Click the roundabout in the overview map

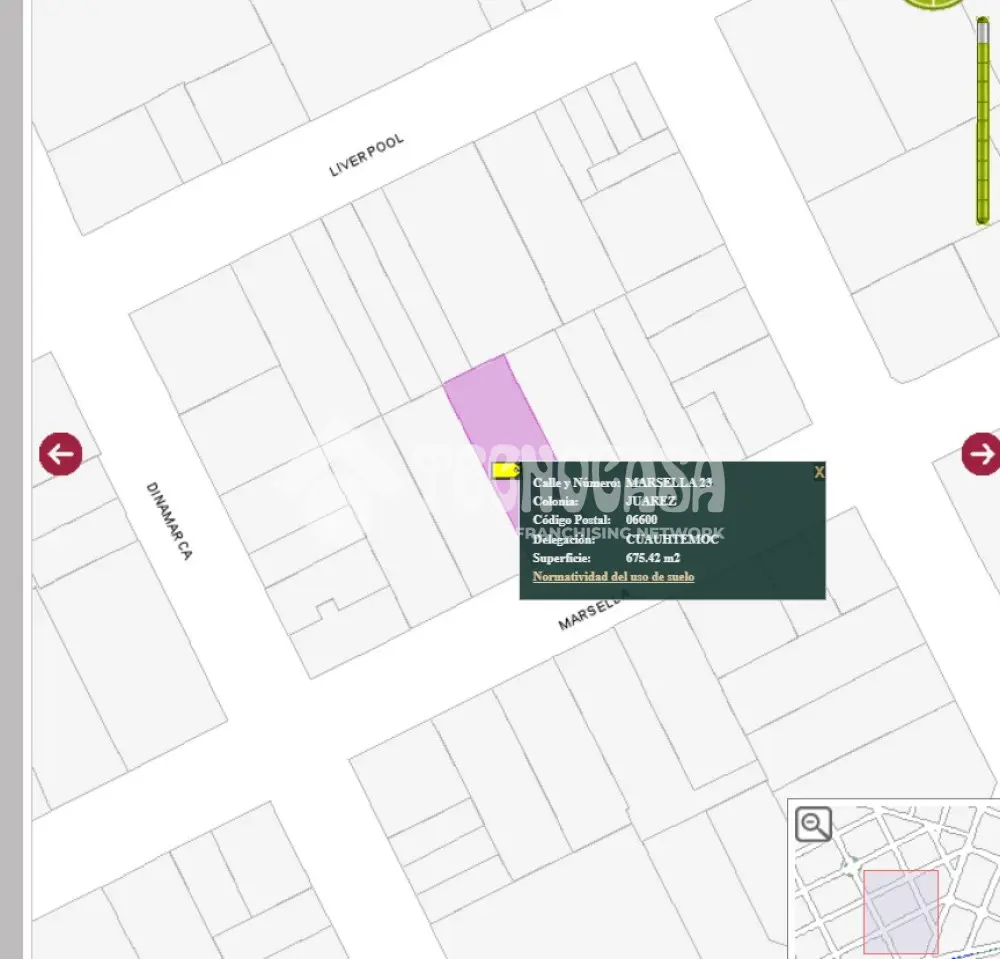click(853, 867)
